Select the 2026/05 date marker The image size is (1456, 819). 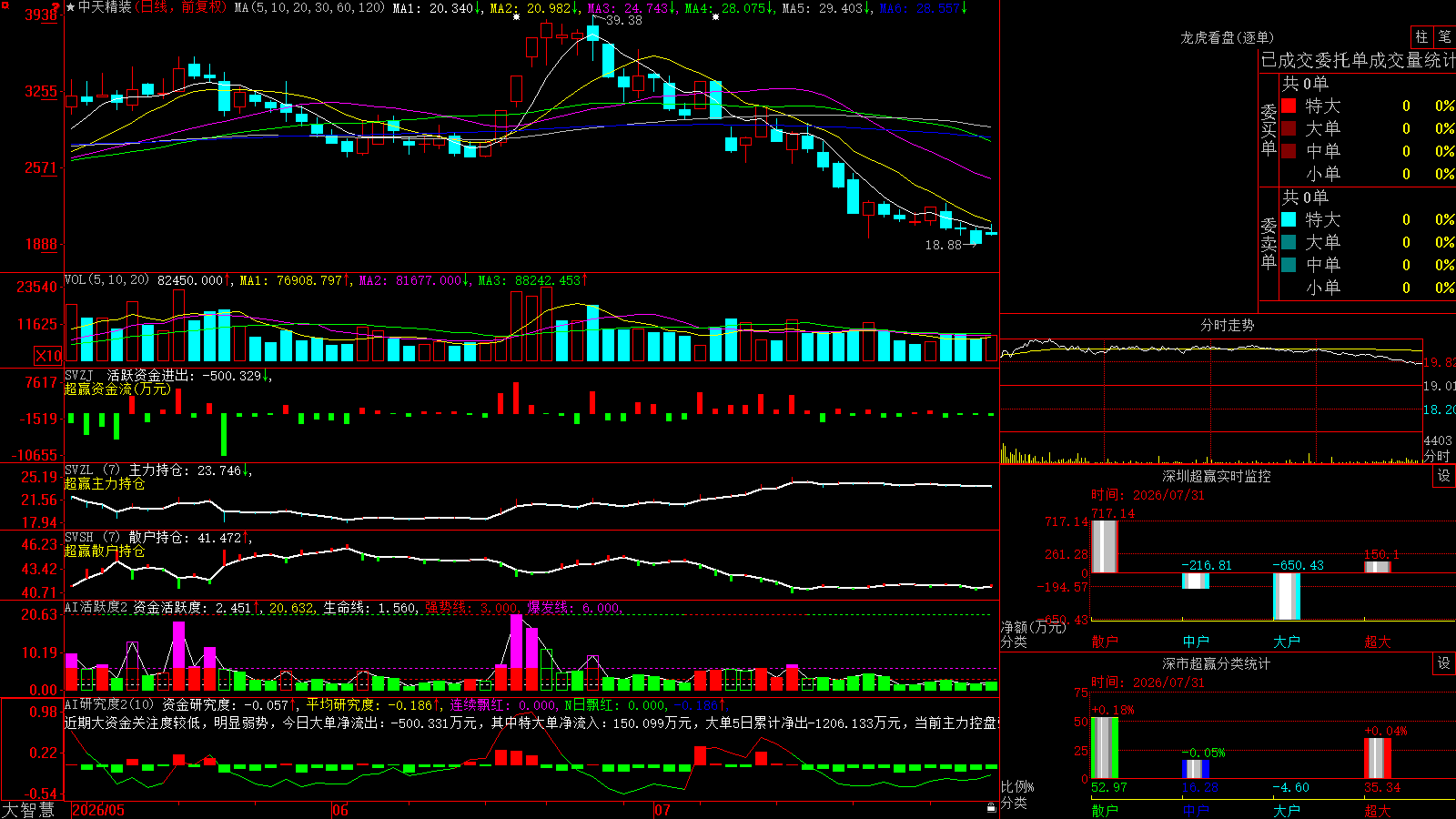pos(98,810)
